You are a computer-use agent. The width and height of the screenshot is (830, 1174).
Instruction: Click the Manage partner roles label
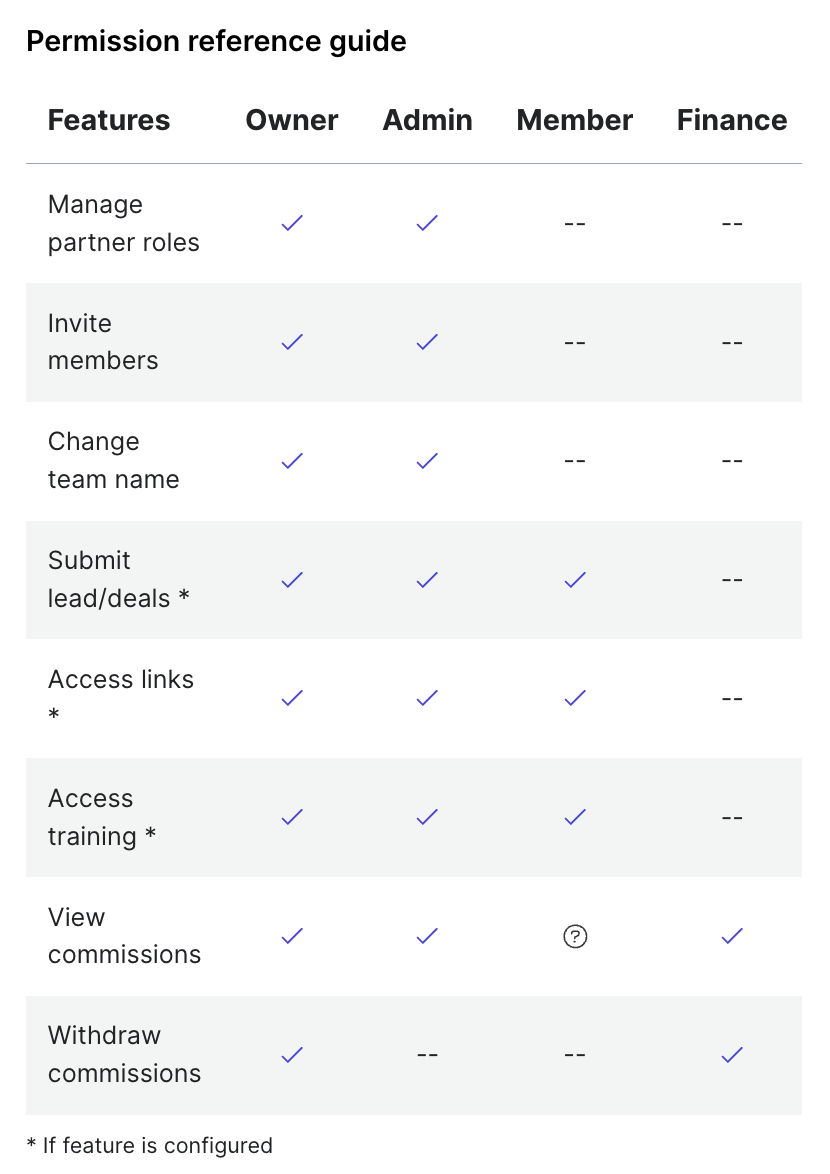(123, 223)
